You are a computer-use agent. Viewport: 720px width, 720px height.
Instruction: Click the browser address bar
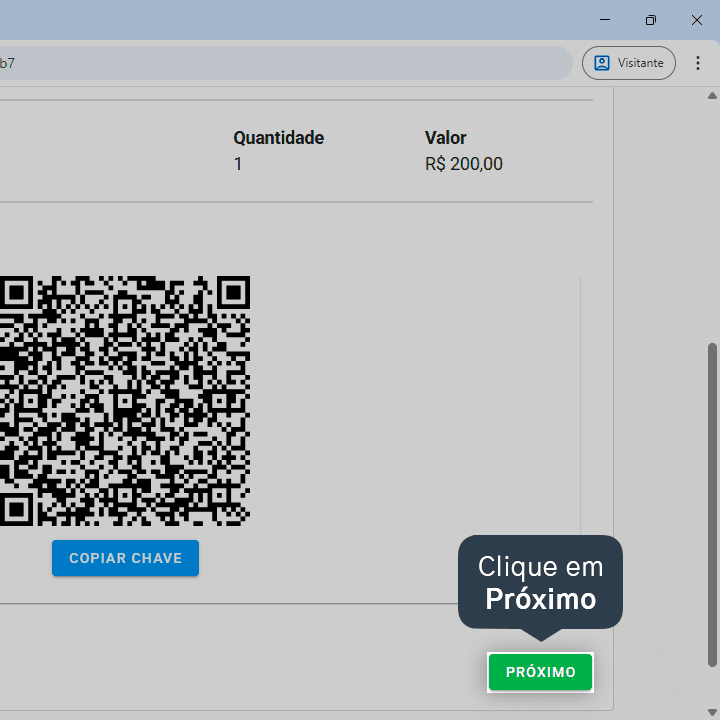tap(285, 63)
